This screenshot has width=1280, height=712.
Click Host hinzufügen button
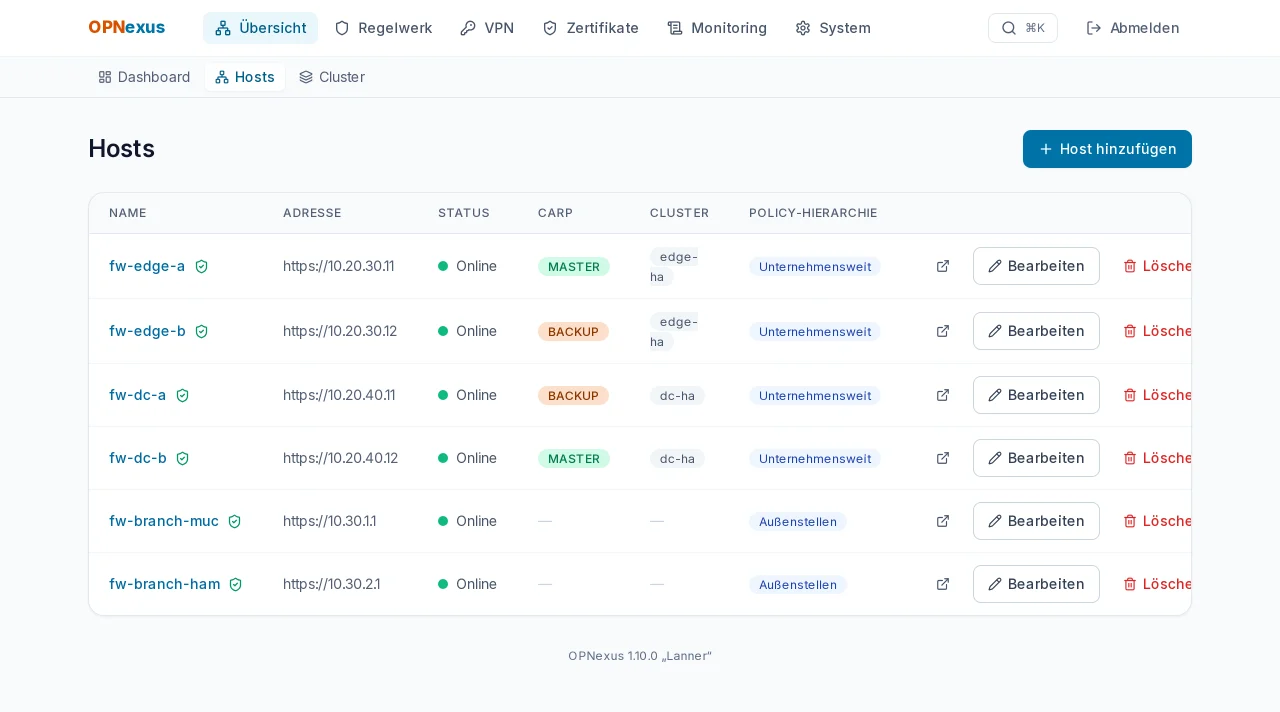1107,149
